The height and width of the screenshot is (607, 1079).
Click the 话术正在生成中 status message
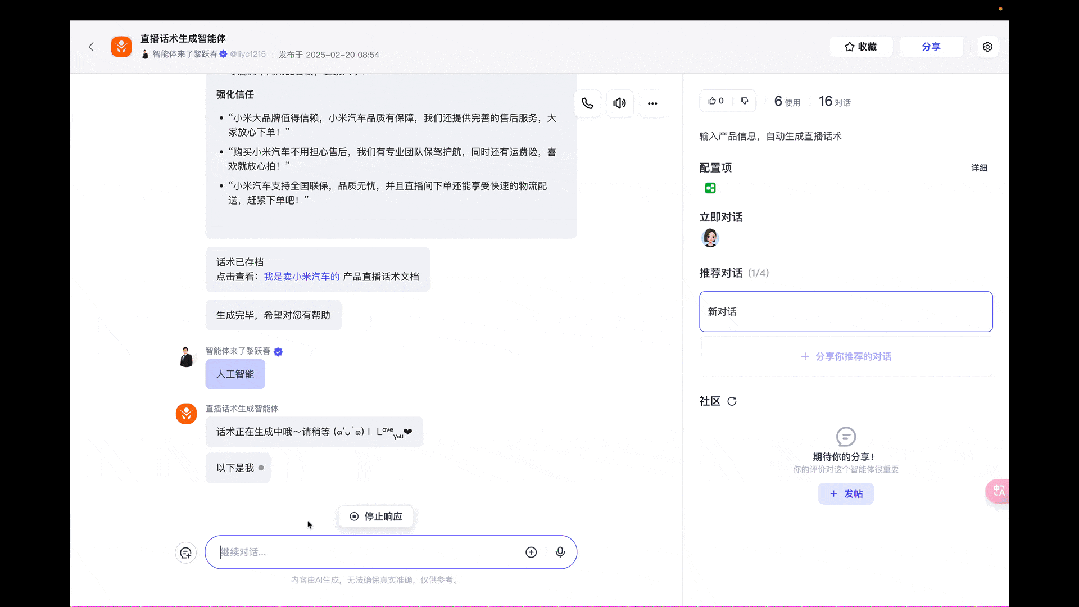tap(314, 432)
